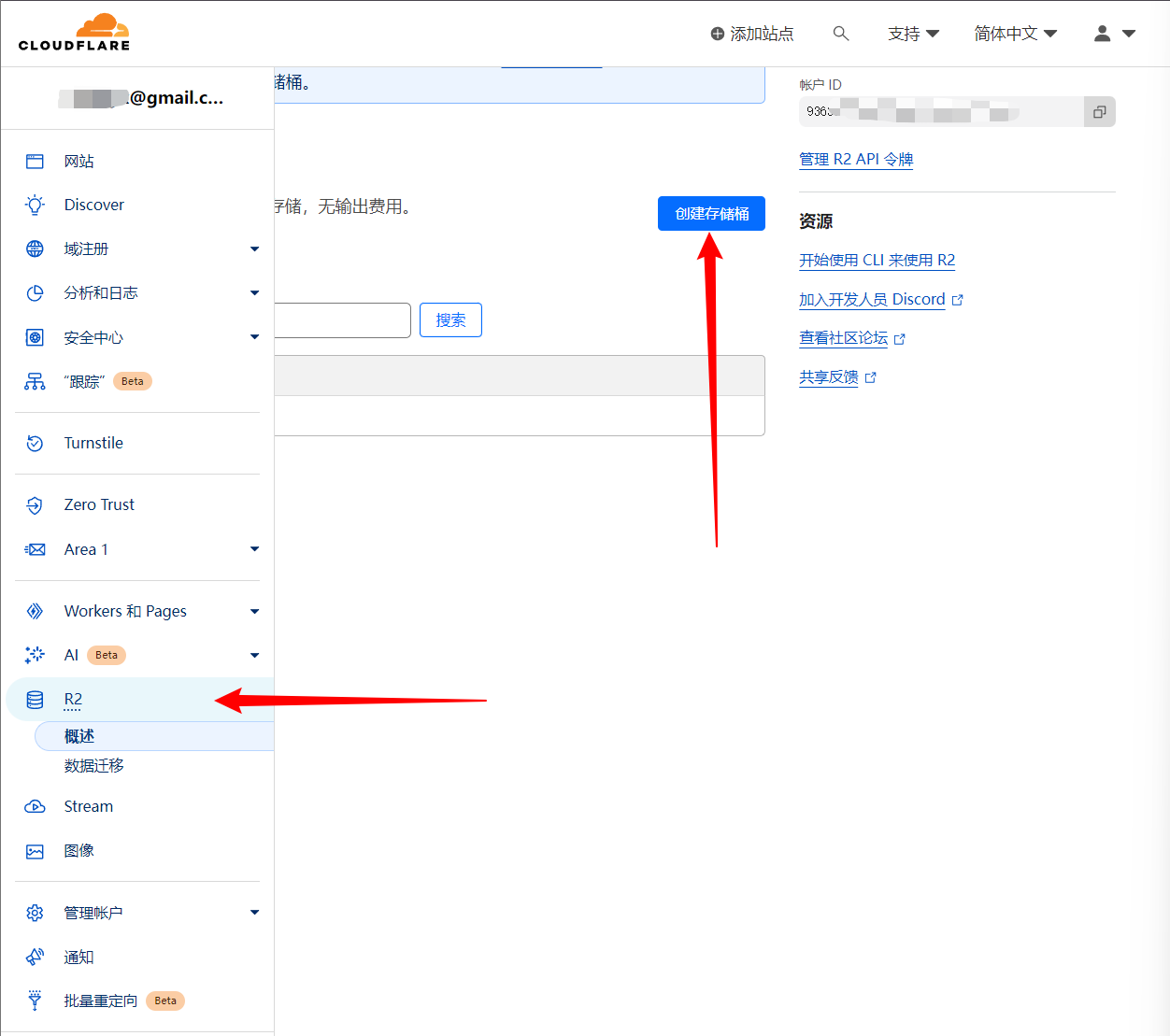Copy the account ID with copy icon
Image resolution: width=1170 pixels, height=1036 pixels.
1100,112
